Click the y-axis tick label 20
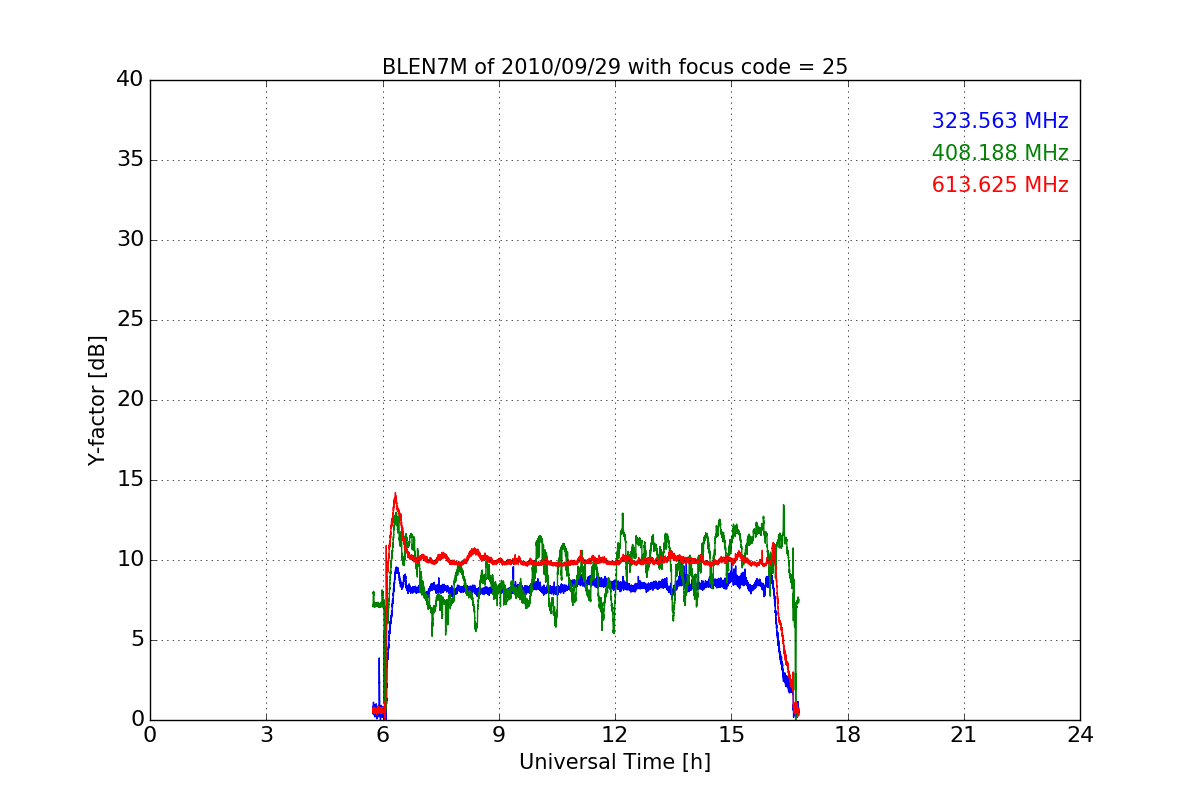 click(x=130, y=400)
